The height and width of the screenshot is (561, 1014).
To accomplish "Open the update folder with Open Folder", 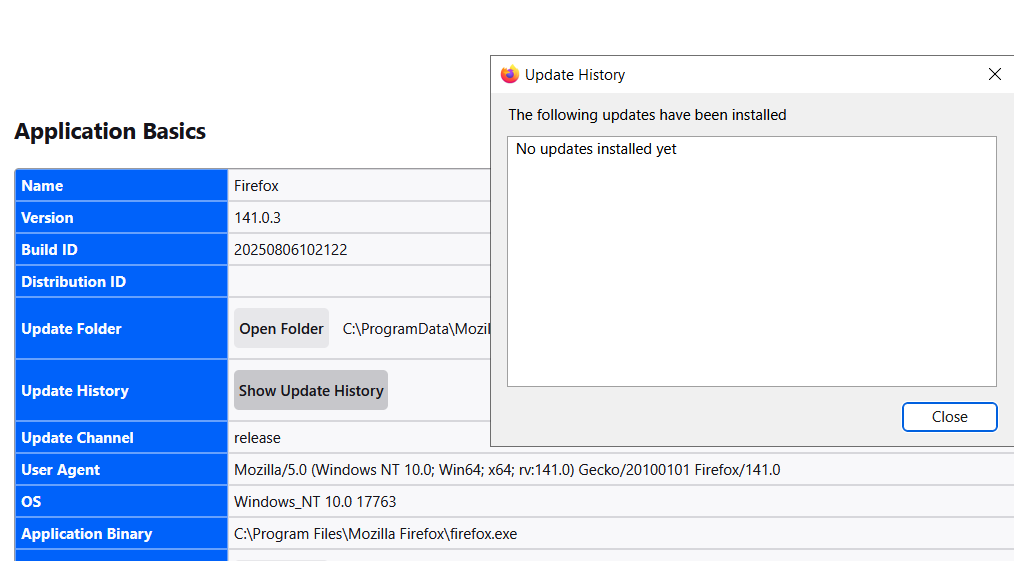I will [281, 329].
